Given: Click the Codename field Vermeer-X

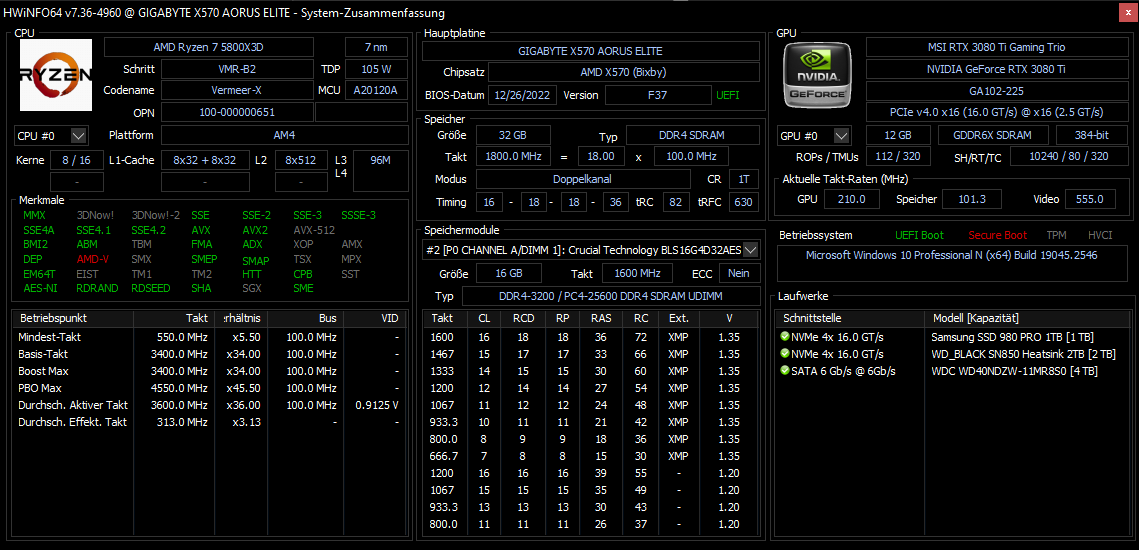Looking at the screenshot, I should coord(237,91).
